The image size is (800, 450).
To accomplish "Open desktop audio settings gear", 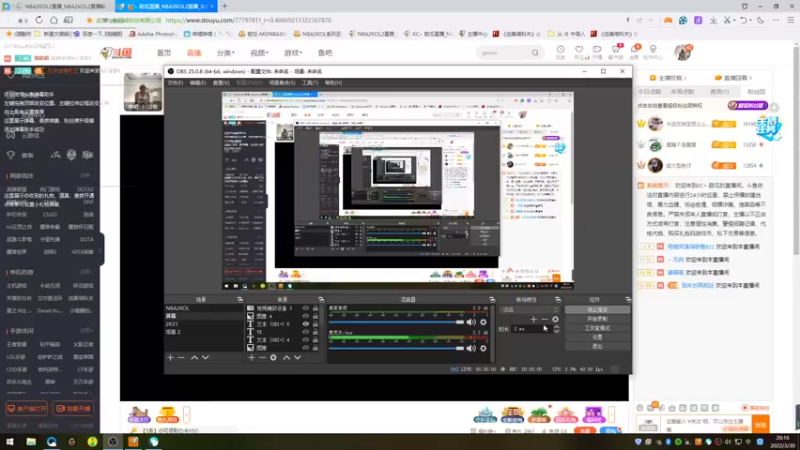I will [483, 322].
